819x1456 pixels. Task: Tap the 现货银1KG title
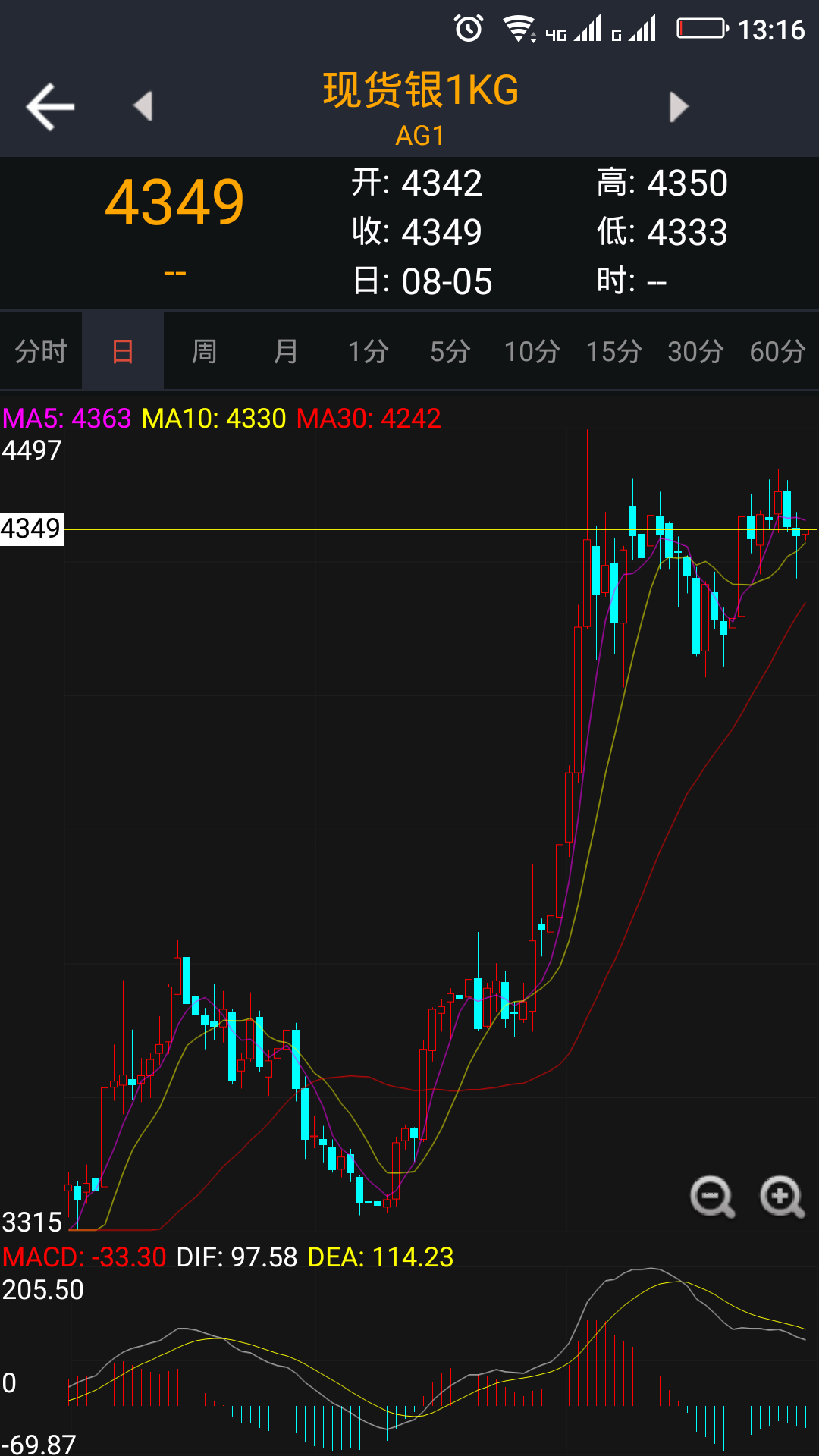click(421, 90)
